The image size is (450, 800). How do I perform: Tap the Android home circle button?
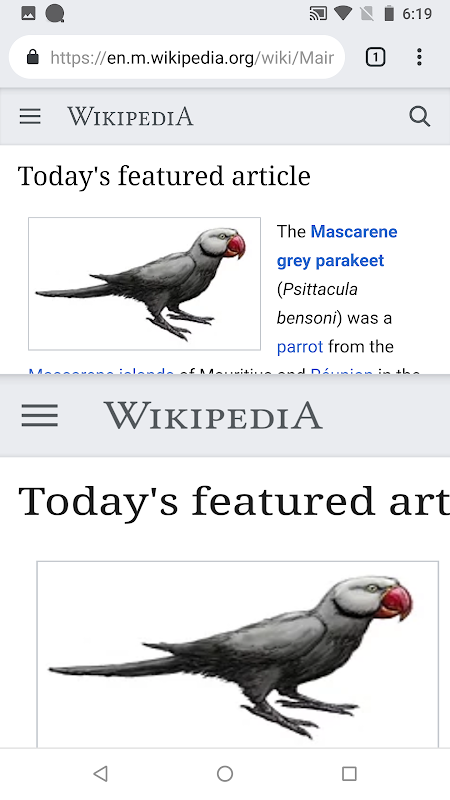click(x=225, y=773)
